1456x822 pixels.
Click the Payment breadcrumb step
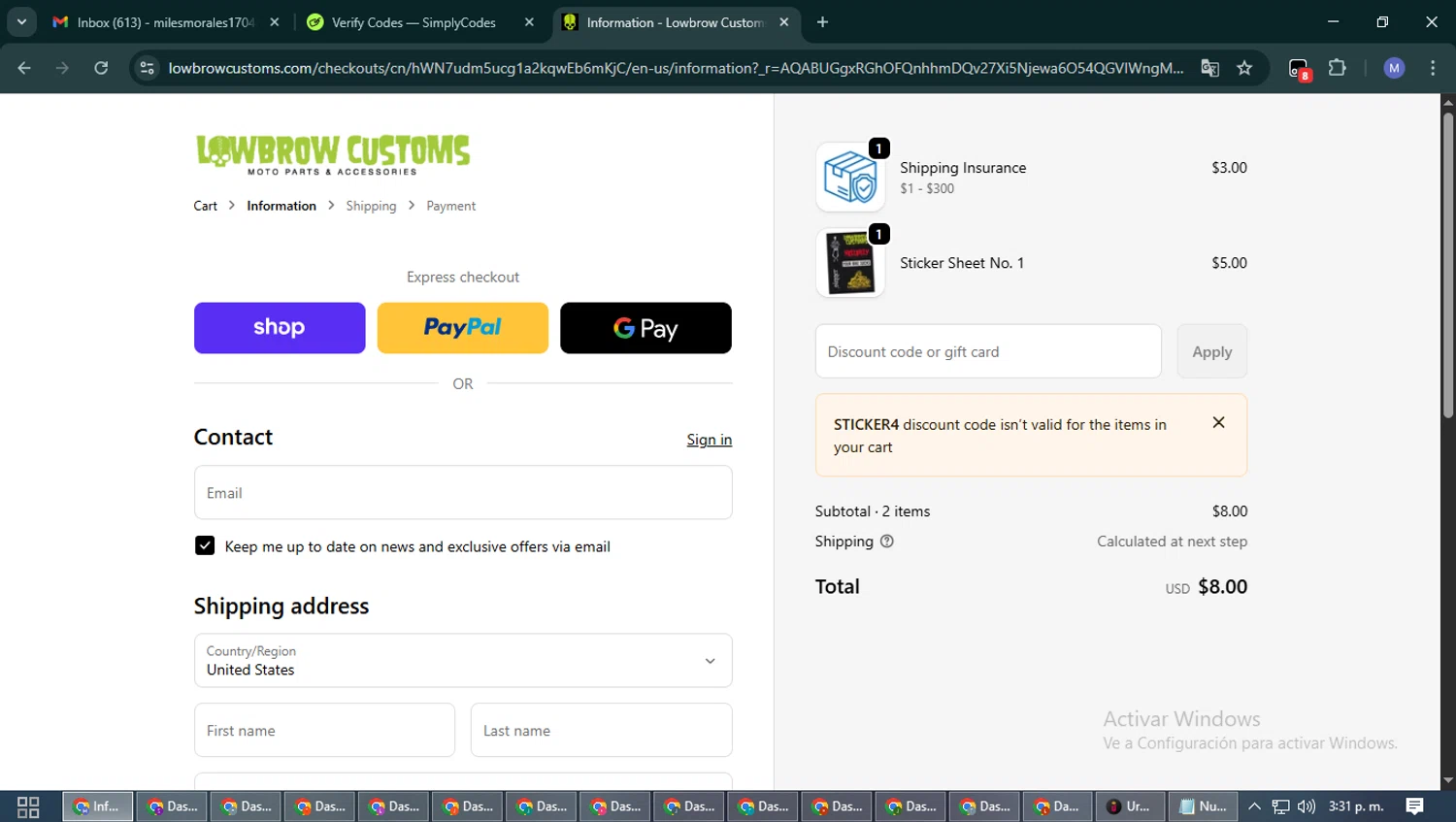[x=450, y=206]
